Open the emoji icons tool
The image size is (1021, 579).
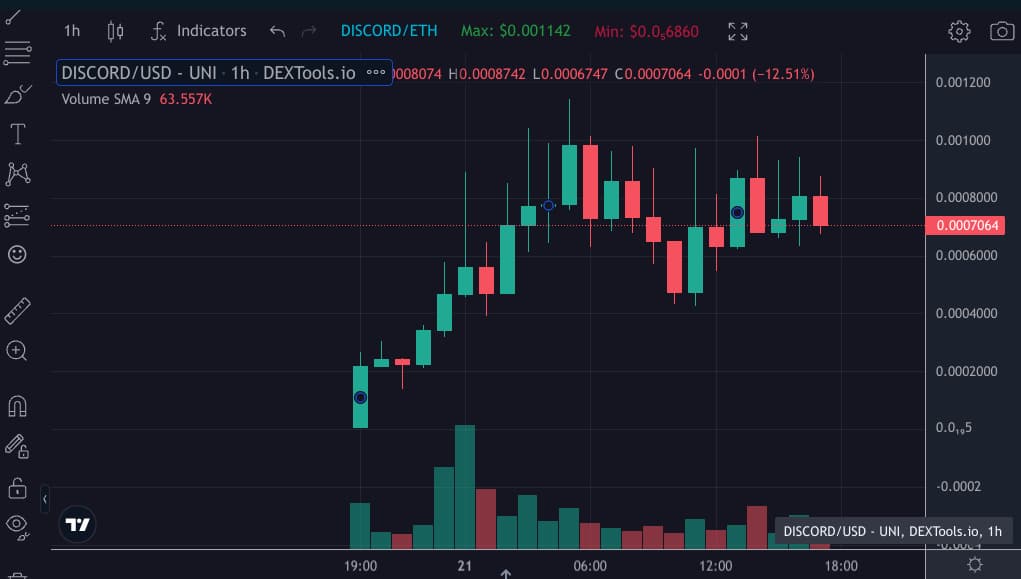[17, 254]
